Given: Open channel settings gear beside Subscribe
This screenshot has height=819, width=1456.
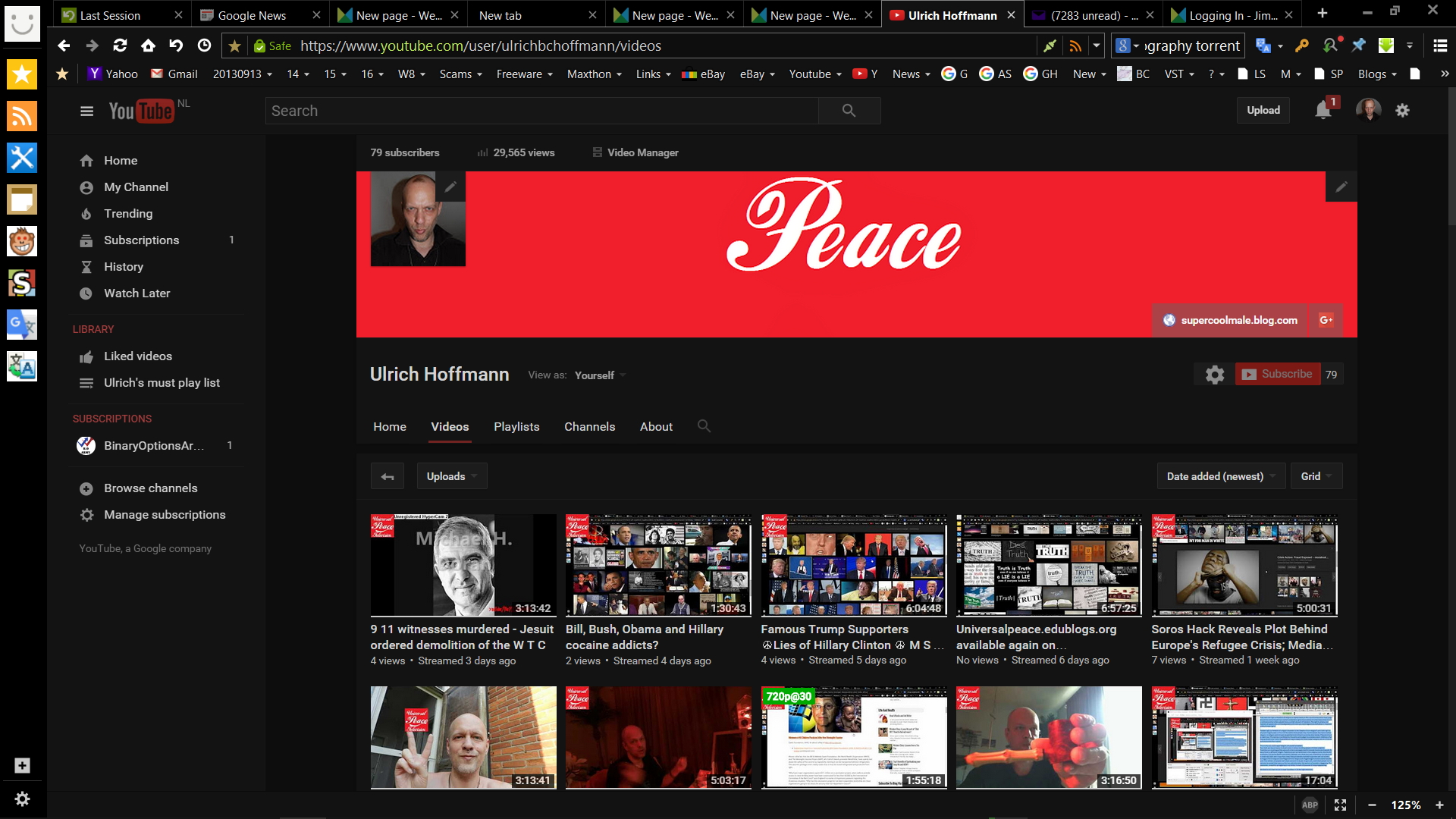Looking at the screenshot, I should point(1214,375).
